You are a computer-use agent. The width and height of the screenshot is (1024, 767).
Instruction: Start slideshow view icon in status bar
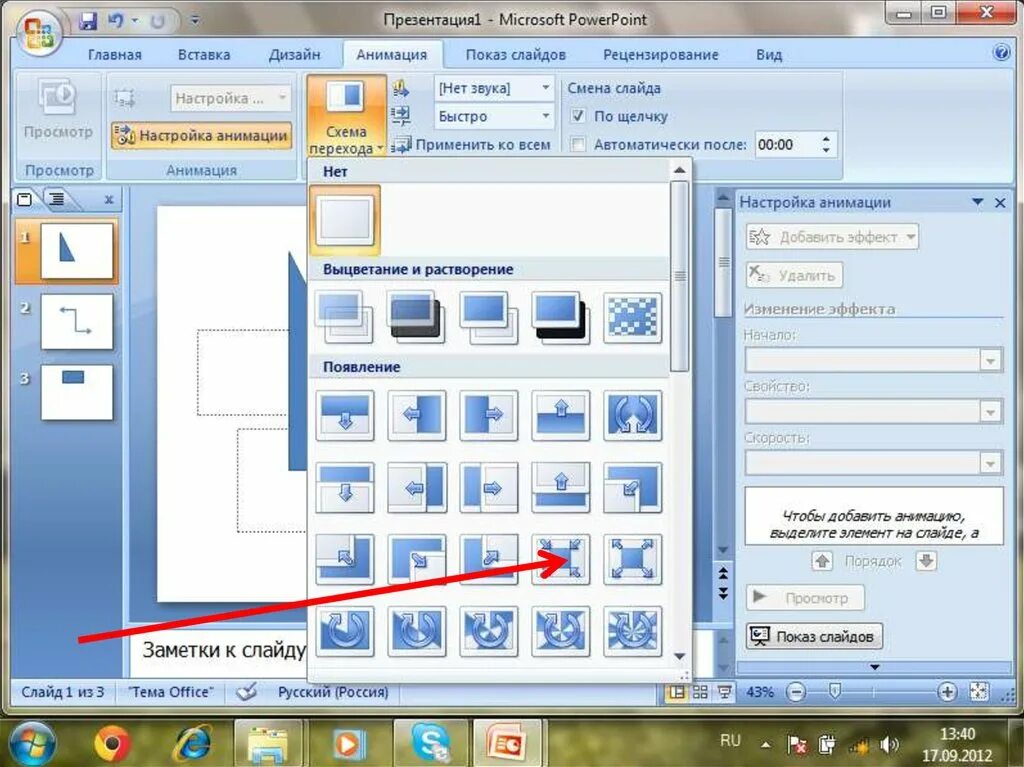pyautogui.click(x=724, y=692)
